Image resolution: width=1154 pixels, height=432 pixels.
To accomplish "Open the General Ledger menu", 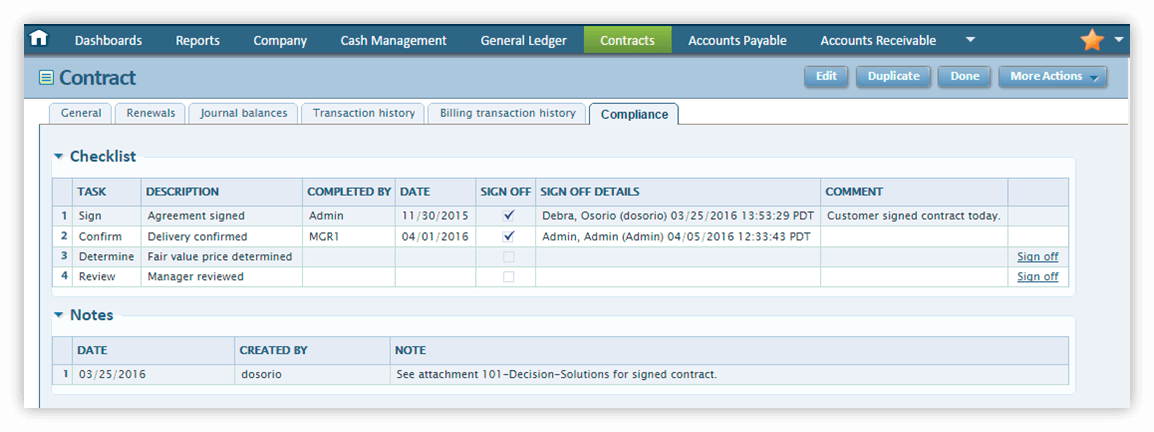I will 523,41.
